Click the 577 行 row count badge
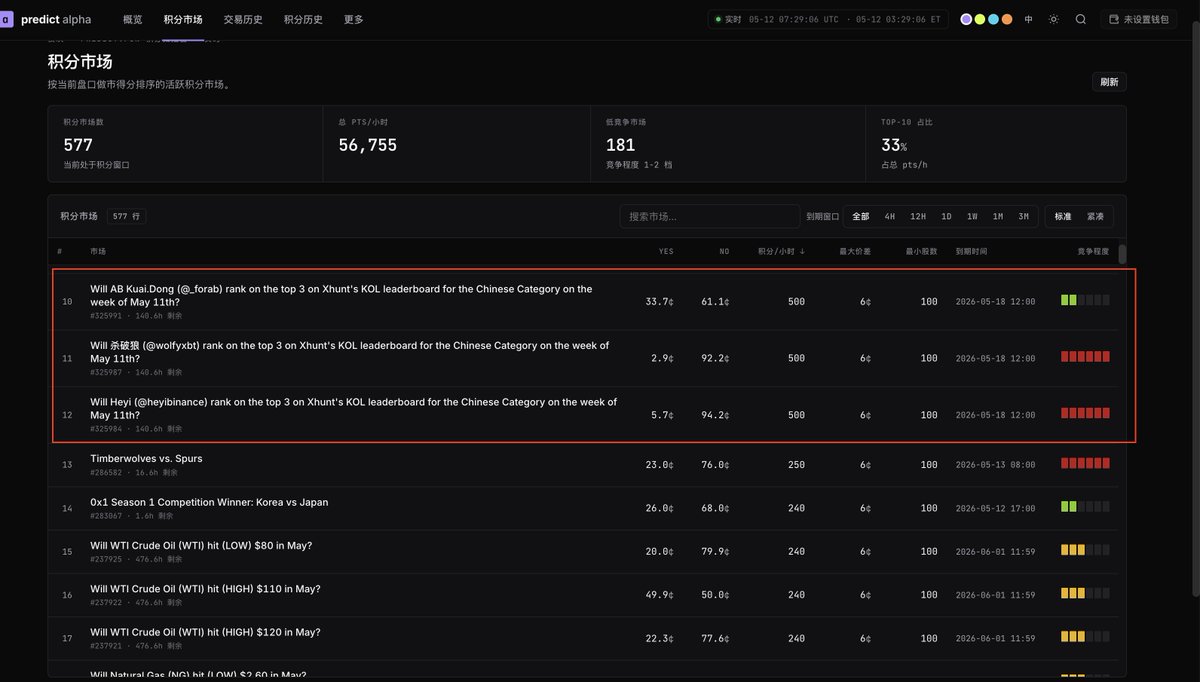 pos(127,216)
